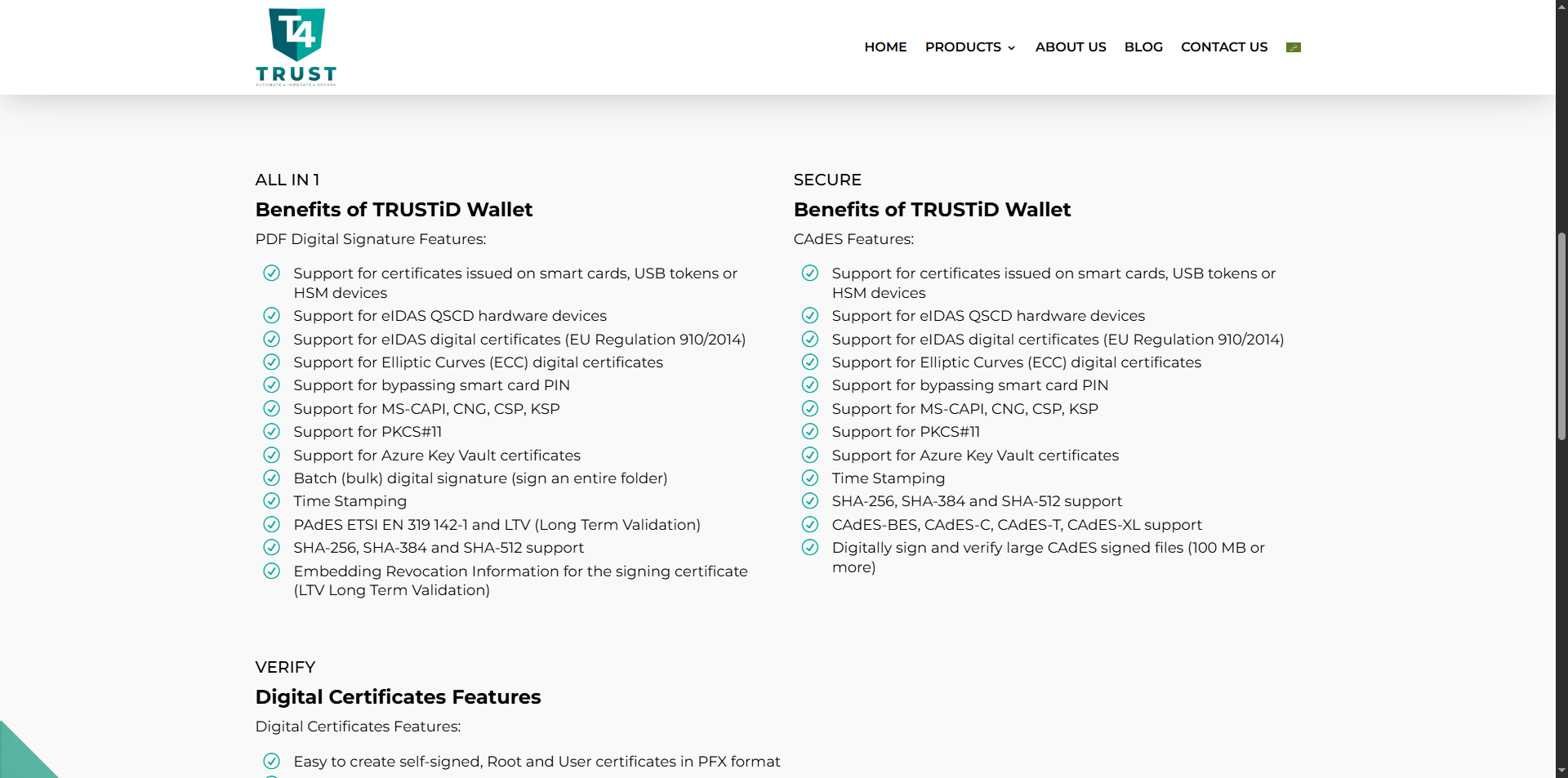Navigate to Contact Us page
Image resolution: width=1568 pixels, height=778 pixels.
1224,47
